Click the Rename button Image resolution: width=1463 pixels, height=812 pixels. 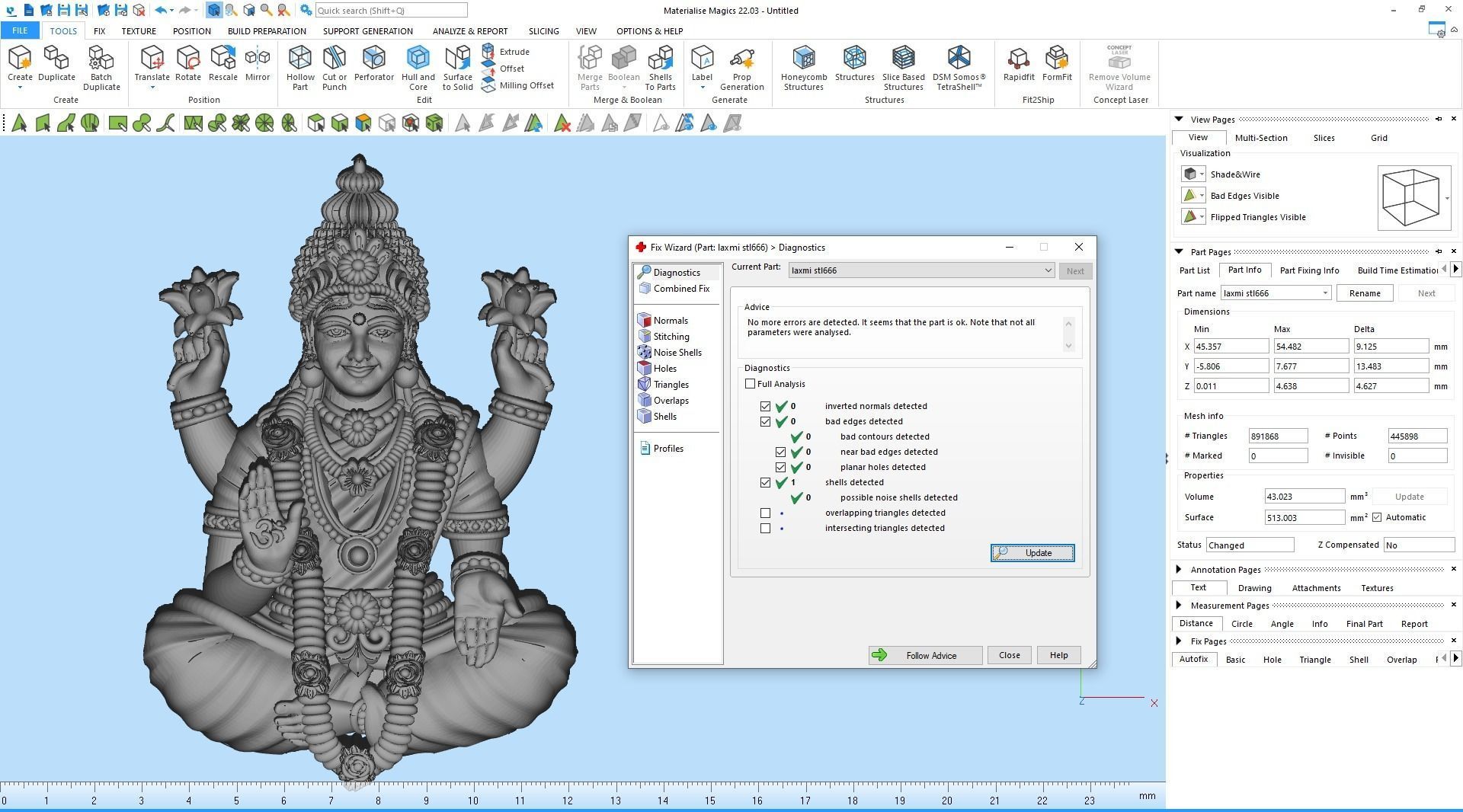click(1364, 293)
